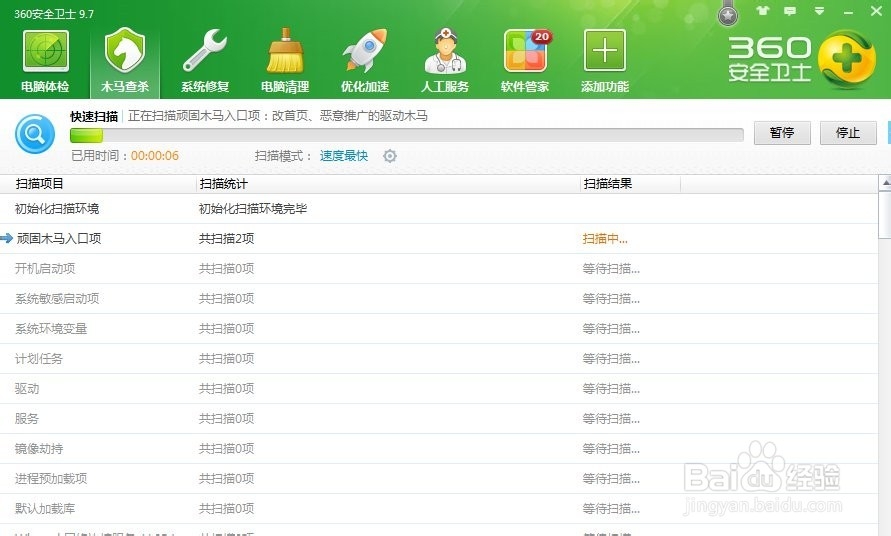Select 木马查杀 shield horse icon

click(125, 51)
